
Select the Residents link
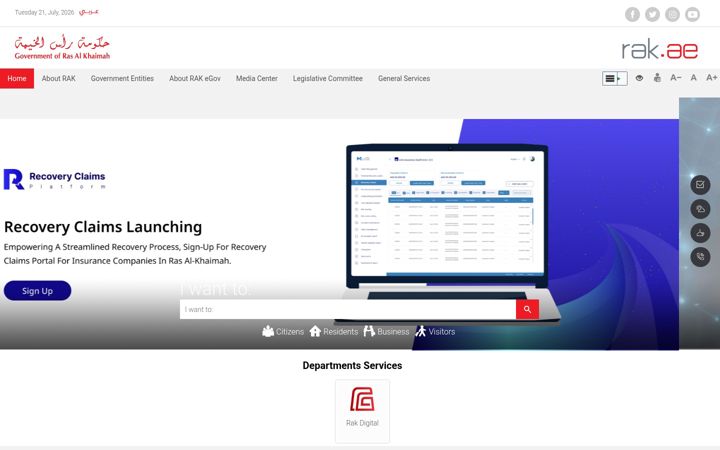[340, 332]
